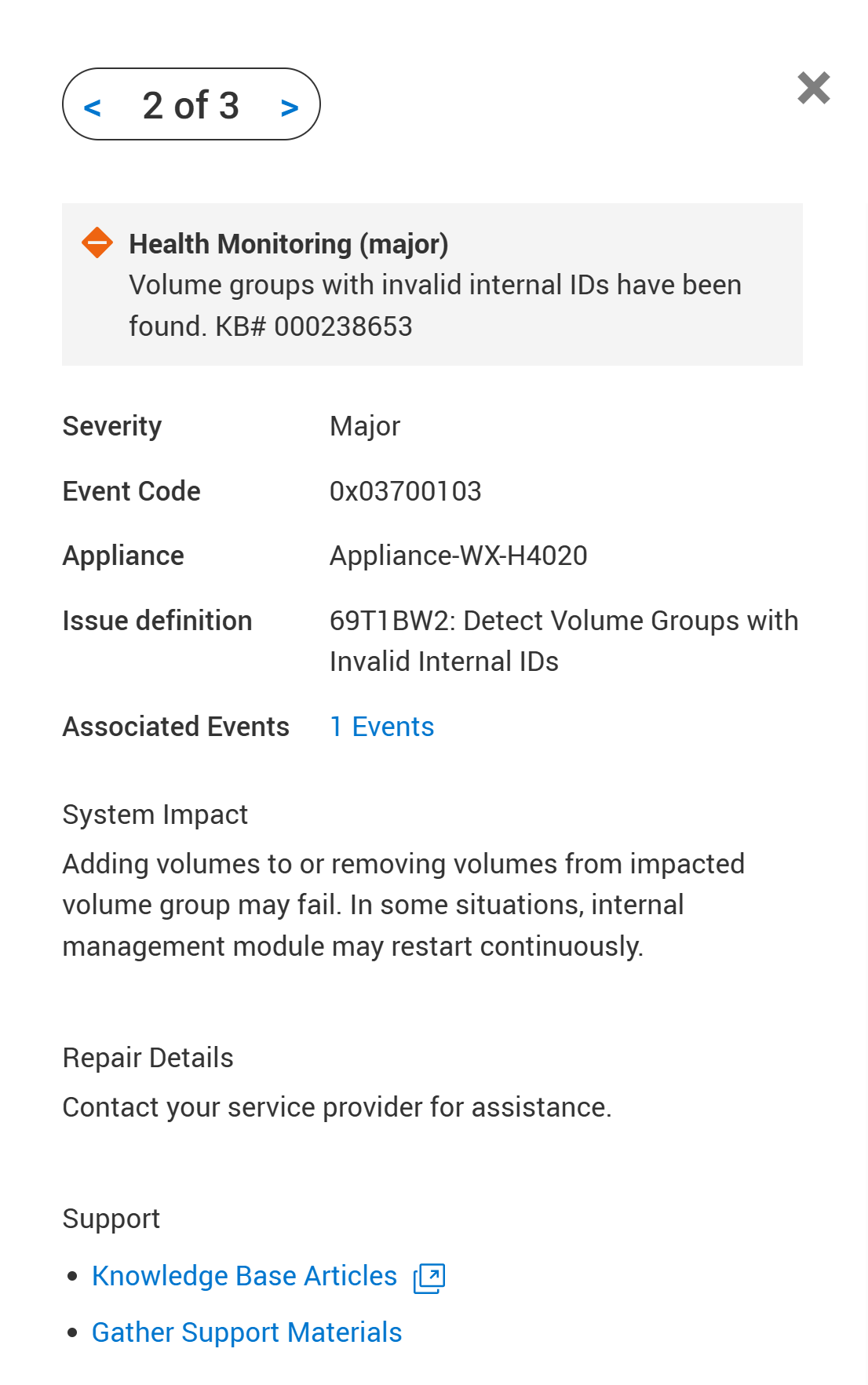Click the X dismiss icon at top right
Image resolution: width=868 pixels, height=1385 pixels.
[814, 89]
